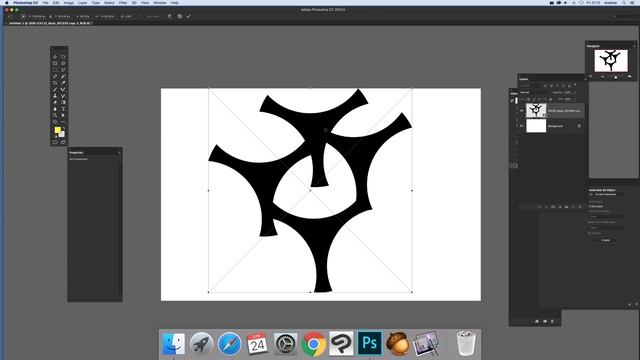The image size is (640, 360).
Task: Click the rotation angle field in the options bar
Action: click(x=128, y=16)
